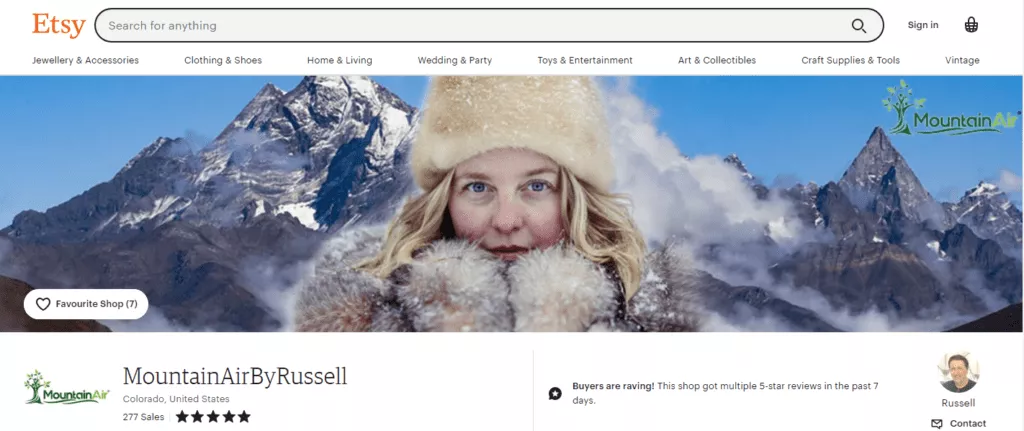The width and height of the screenshot is (1024, 431).
Task: Click the 277 Sales link
Action: [143, 417]
